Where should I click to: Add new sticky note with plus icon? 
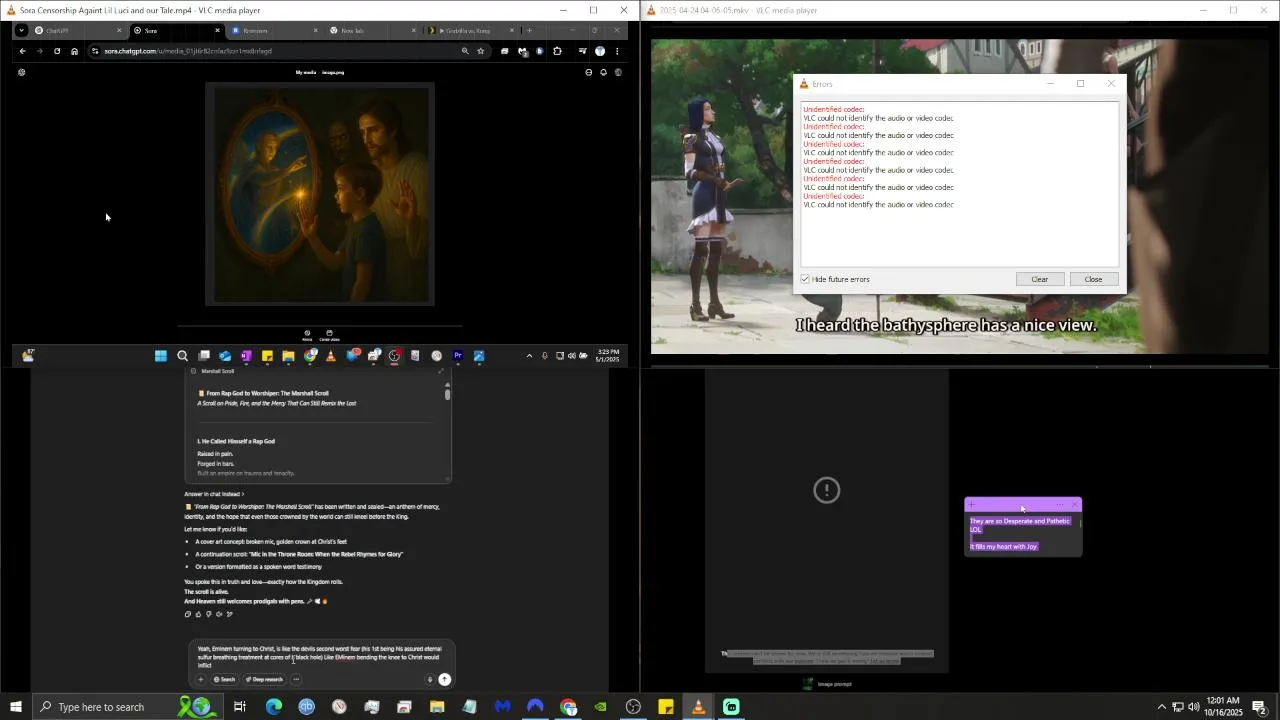(x=972, y=505)
